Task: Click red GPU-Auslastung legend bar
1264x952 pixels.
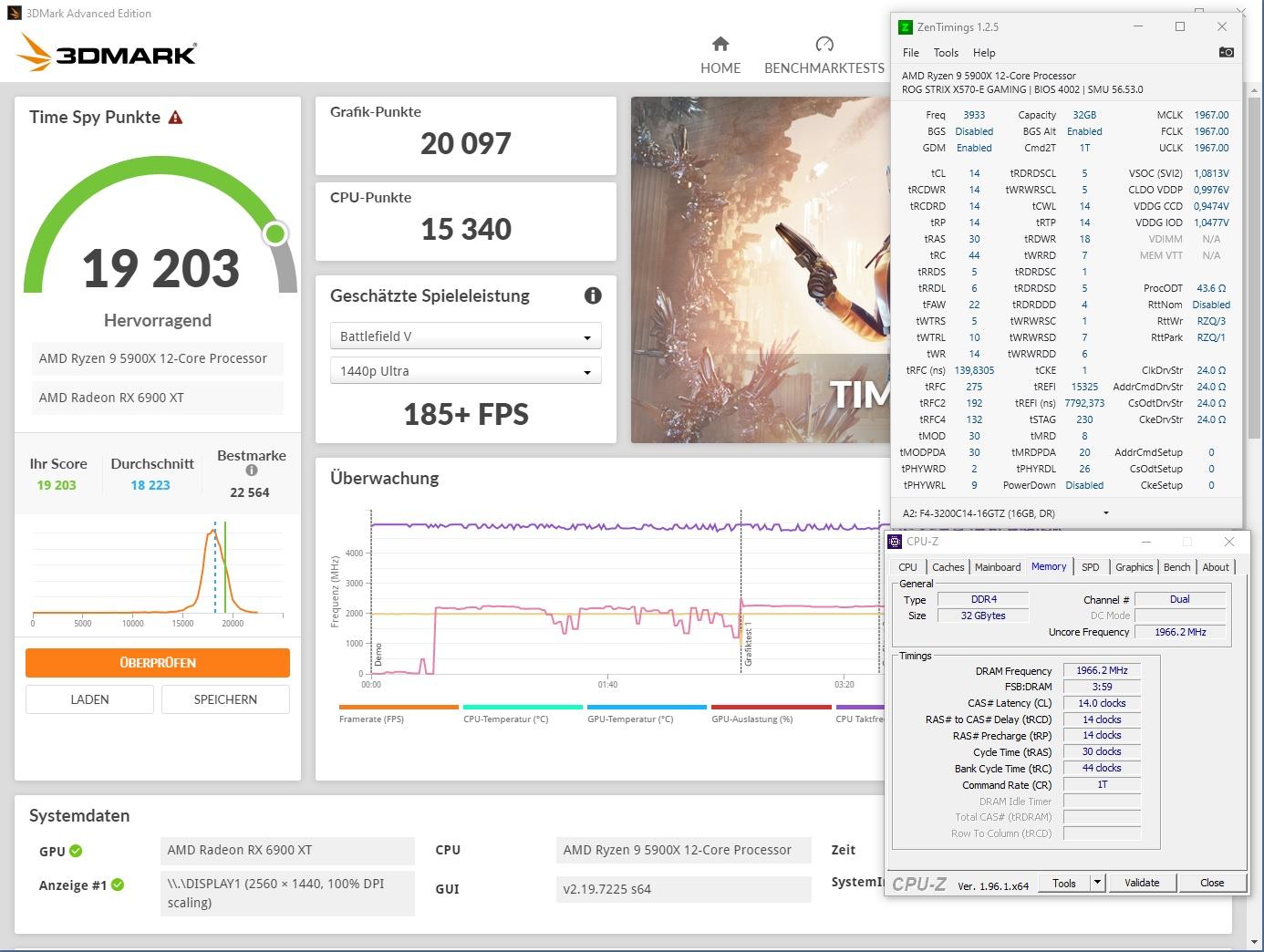Action: click(x=771, y=707)
